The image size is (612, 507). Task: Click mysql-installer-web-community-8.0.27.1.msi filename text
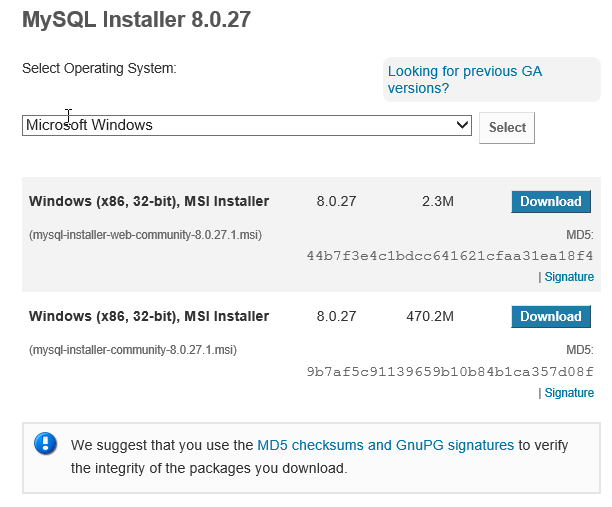tap(145, 235)
